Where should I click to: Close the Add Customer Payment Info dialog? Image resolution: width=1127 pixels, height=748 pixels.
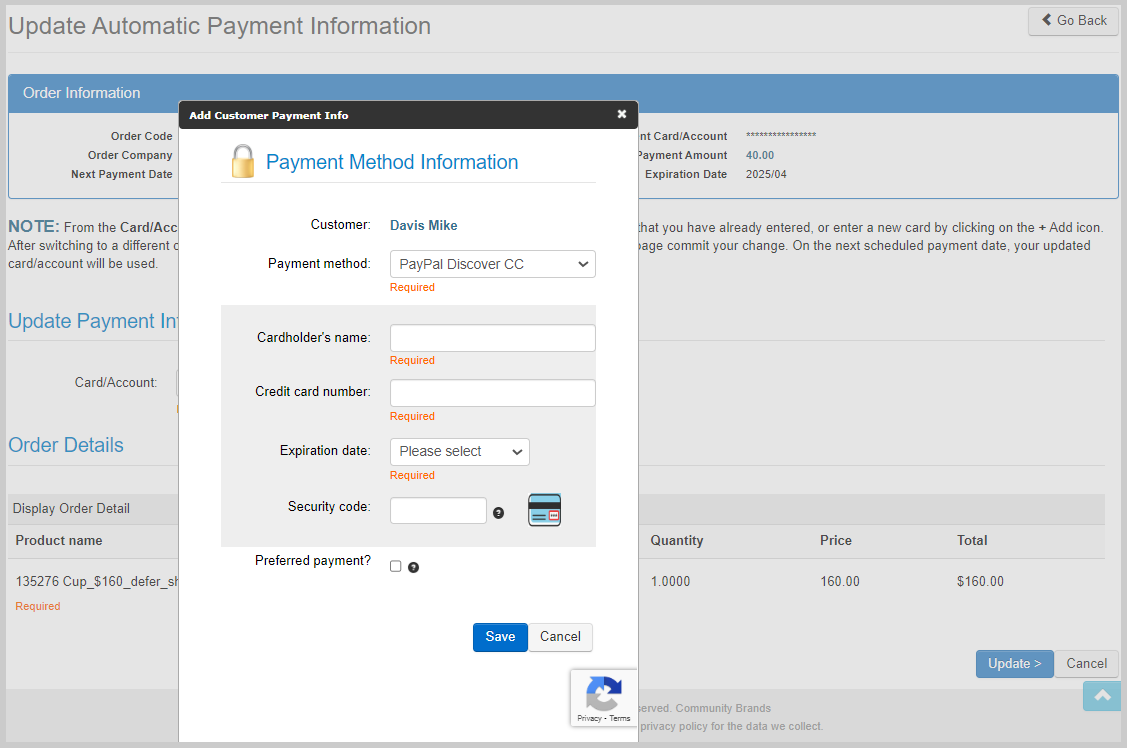pyautogui.click(x=622, y=114)
